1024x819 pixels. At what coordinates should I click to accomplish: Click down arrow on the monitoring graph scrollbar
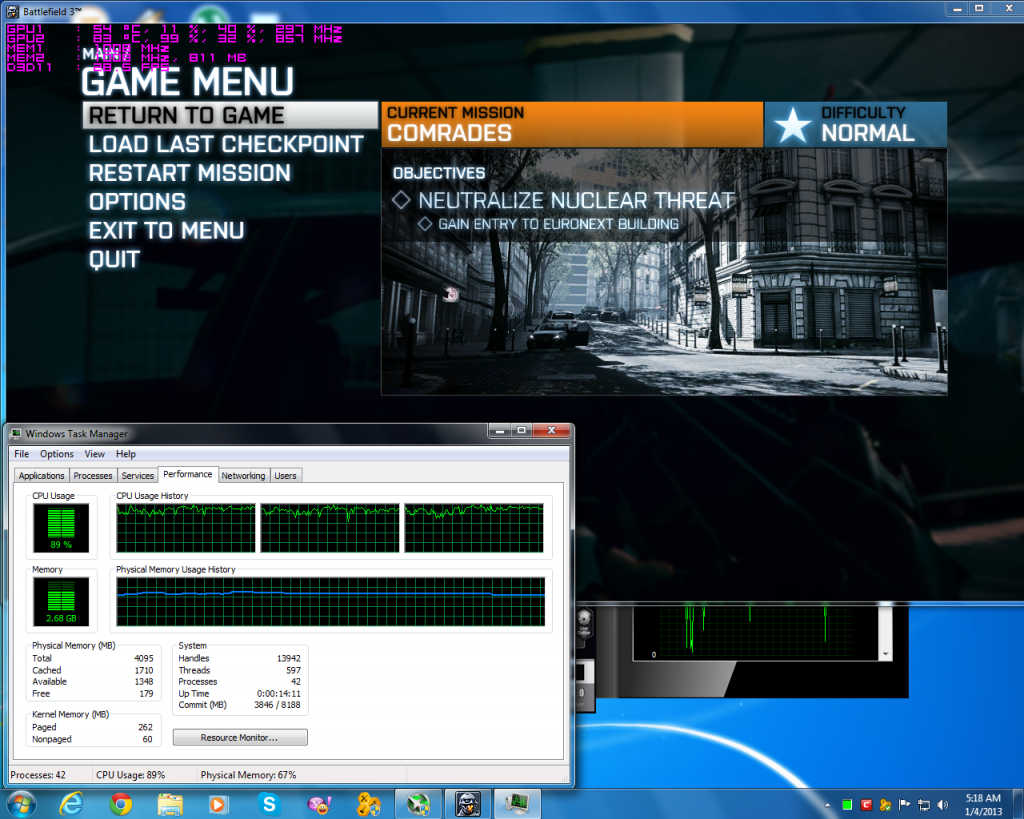click(886, 654)
